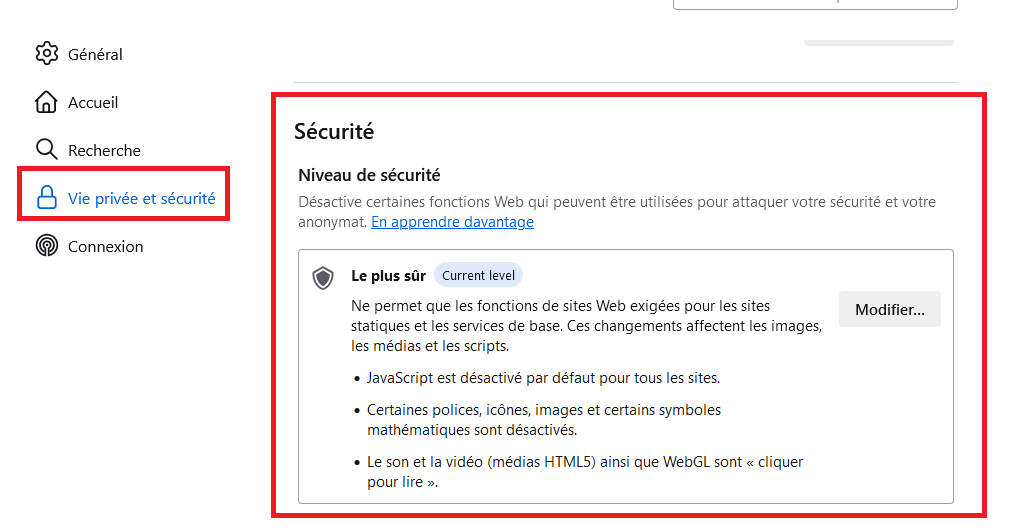Viewport: 1029px width, 532px height.
Task: Select Vie privée et sécurité label
Action: (x=142, y=198)
